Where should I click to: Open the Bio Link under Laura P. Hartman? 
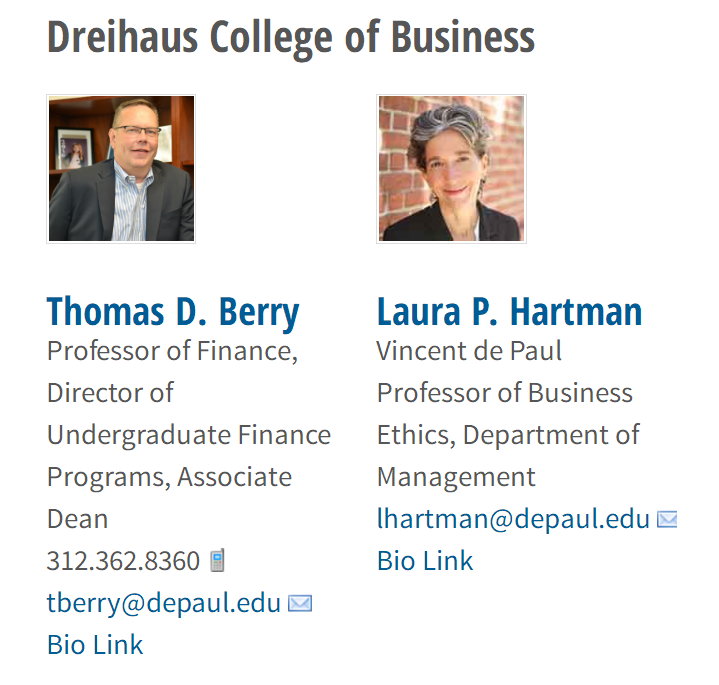click(425, 561)
